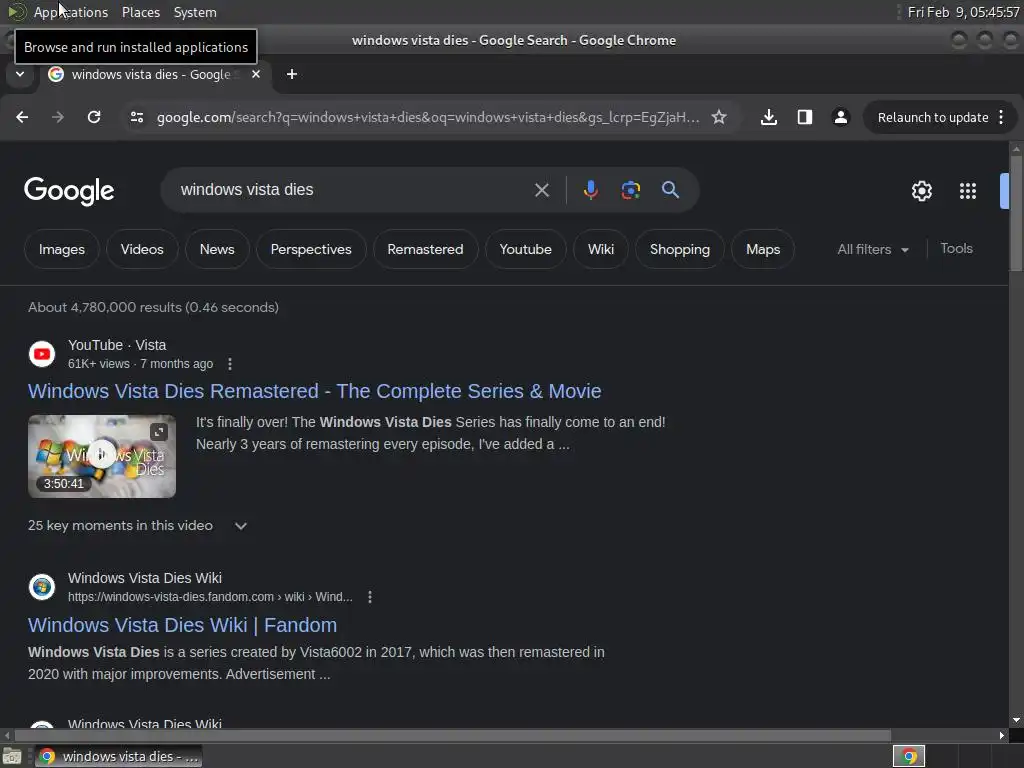Viewport: 1024px width, 768px height.
Task: Select windows vista dies taskbar window button
Action: pos(119,756)
